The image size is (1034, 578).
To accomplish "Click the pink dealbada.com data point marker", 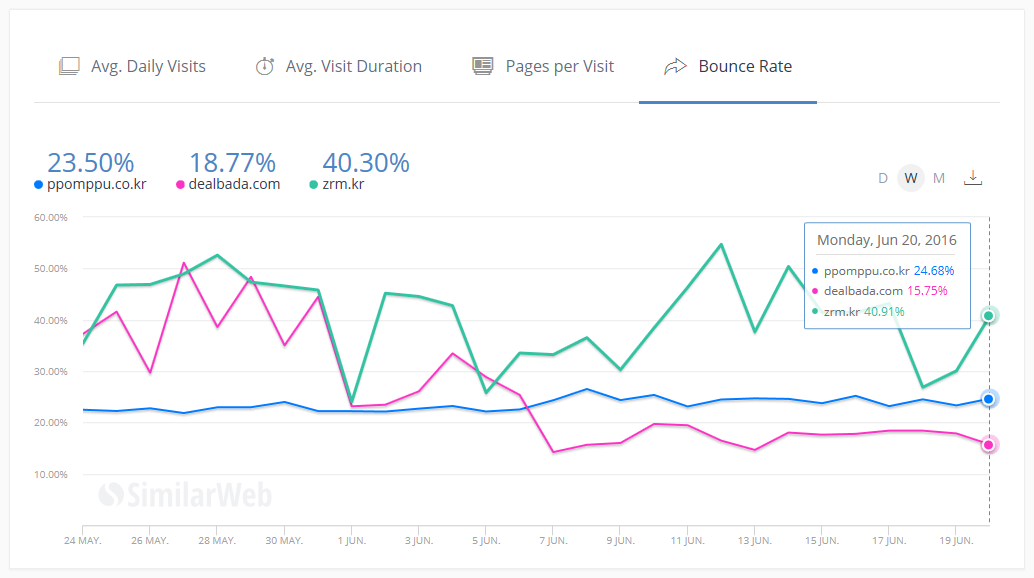I will click(989, 445).
